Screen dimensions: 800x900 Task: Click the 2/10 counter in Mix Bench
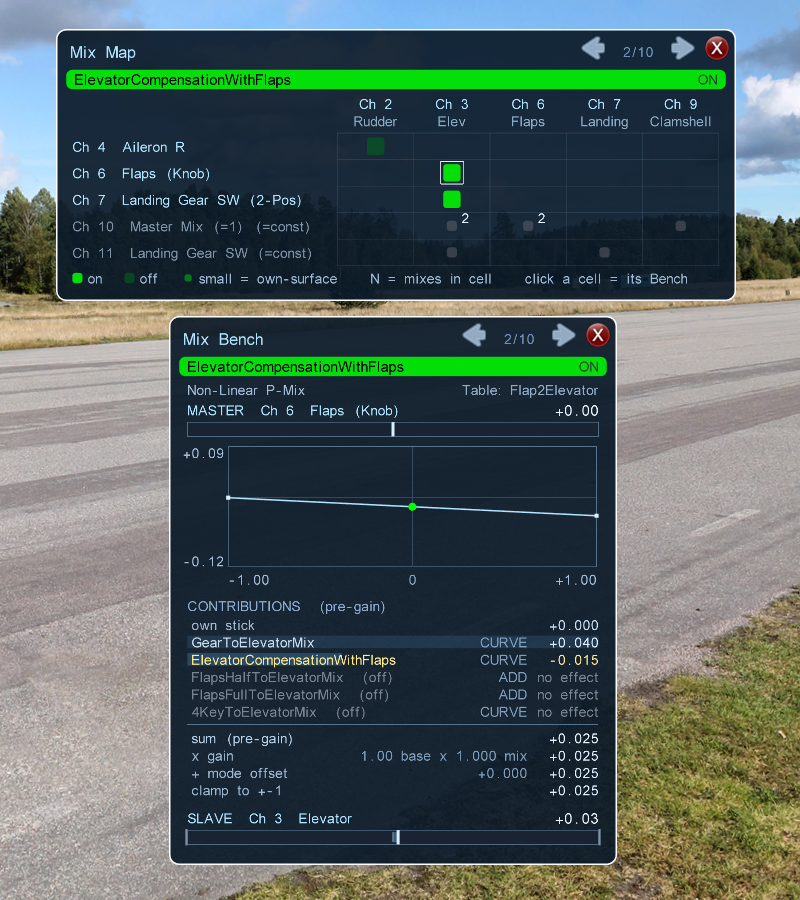[x=519, y=339]
